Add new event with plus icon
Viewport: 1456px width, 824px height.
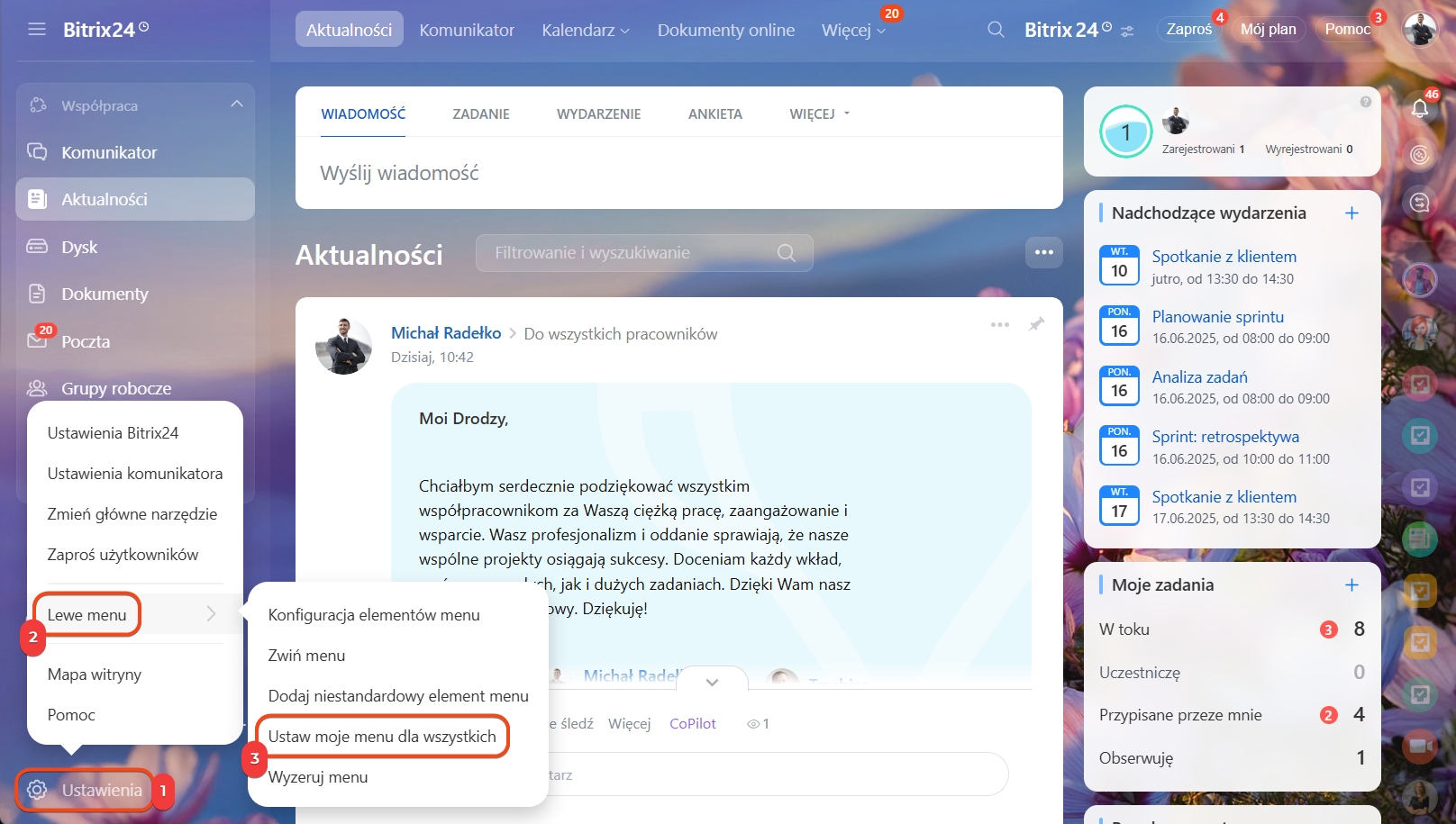1351,213
